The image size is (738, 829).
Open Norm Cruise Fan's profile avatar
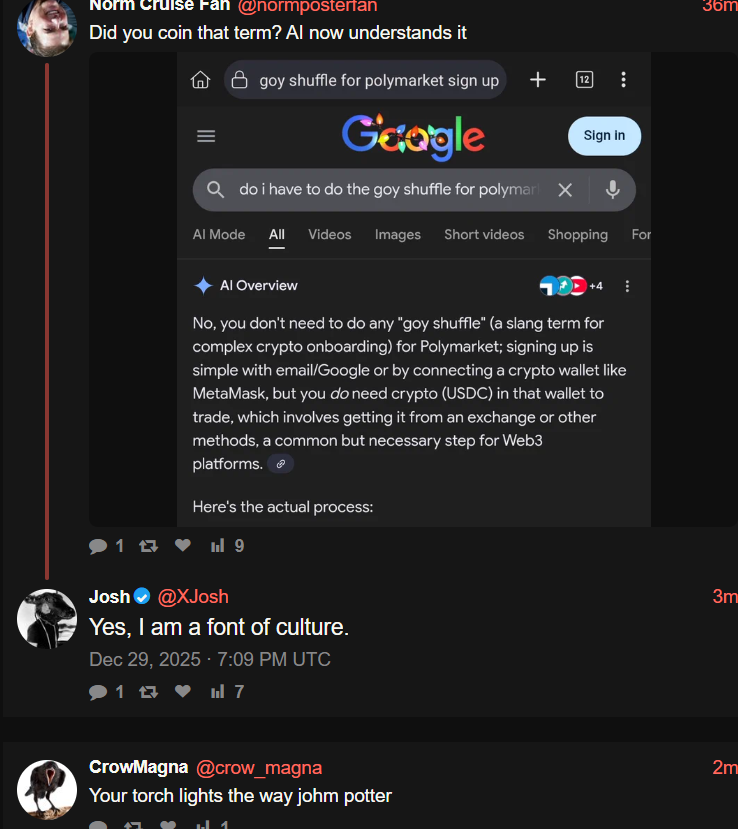coord(47,25)
